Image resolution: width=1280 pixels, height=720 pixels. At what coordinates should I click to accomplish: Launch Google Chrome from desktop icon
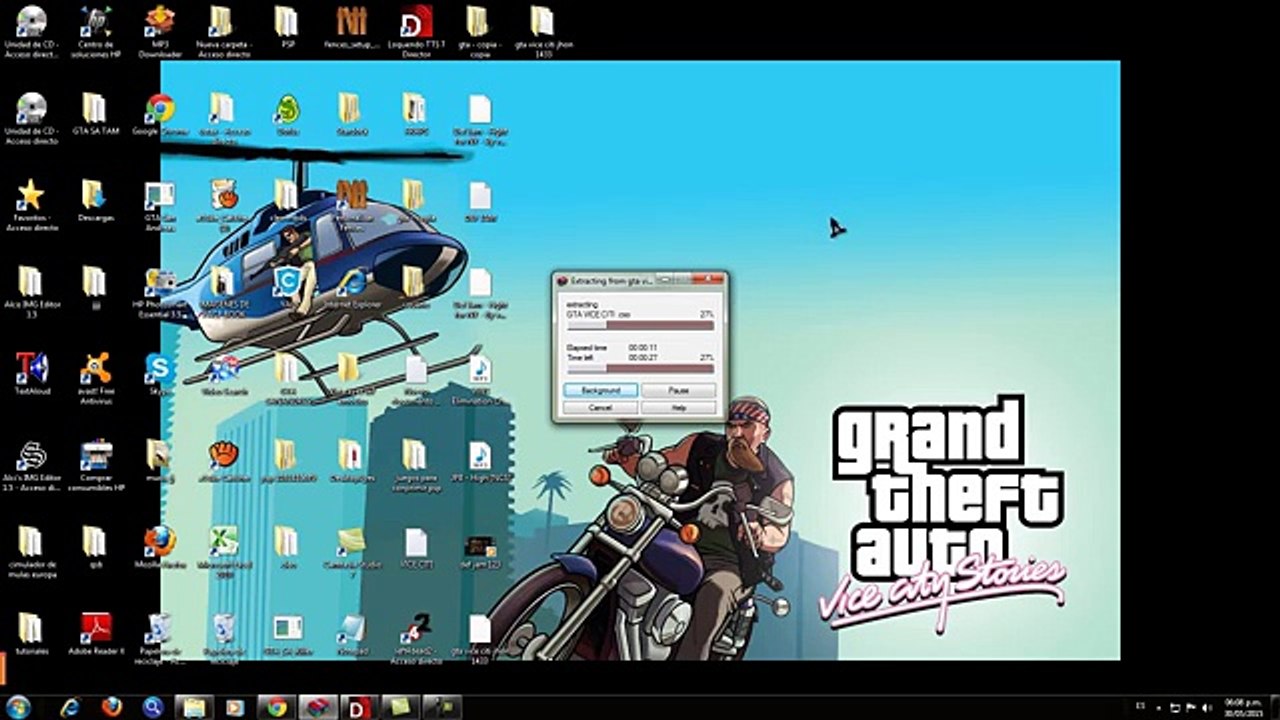[x=160, y=115]
